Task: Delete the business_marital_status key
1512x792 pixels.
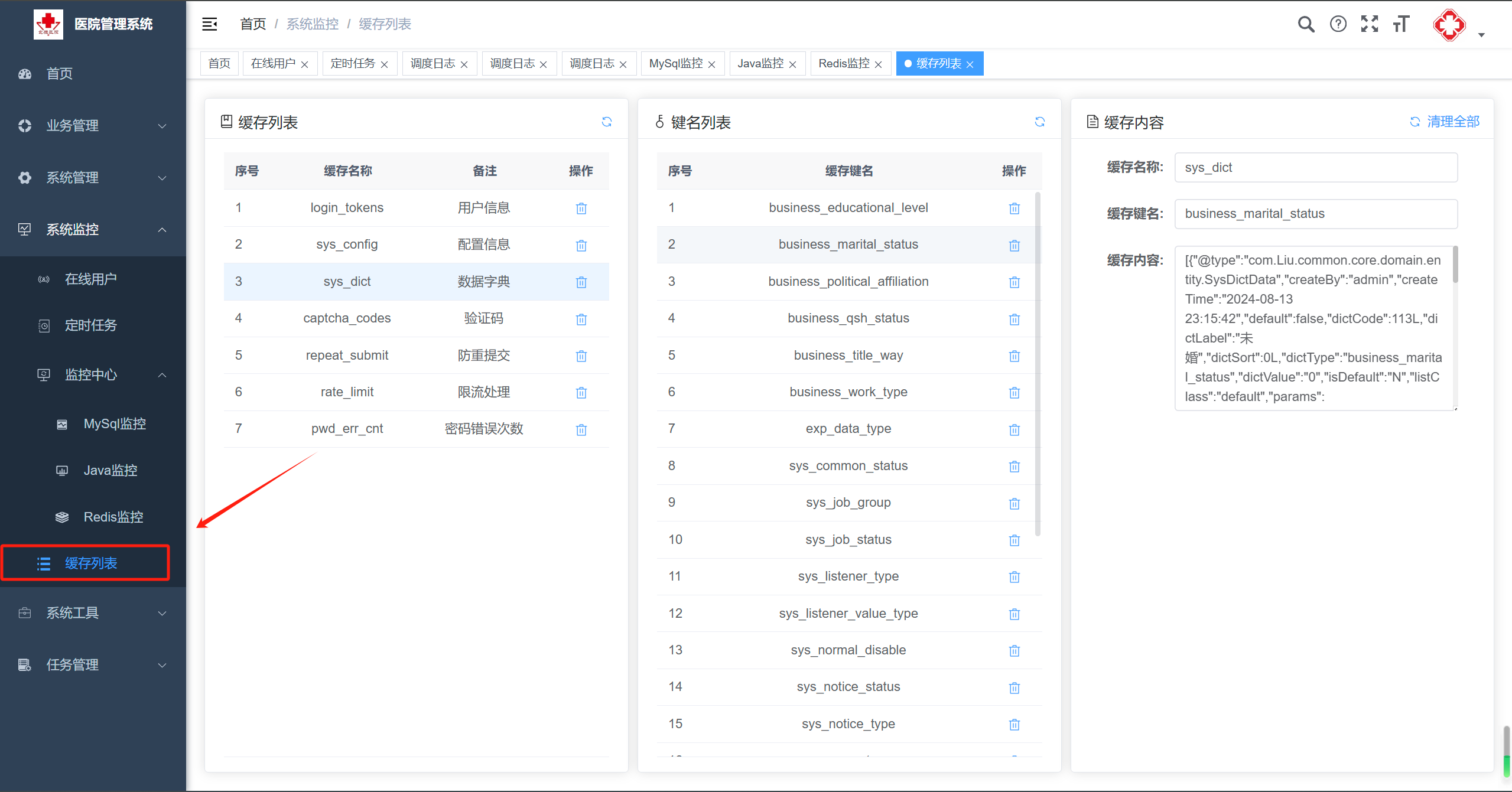Action: (1014, 245)
